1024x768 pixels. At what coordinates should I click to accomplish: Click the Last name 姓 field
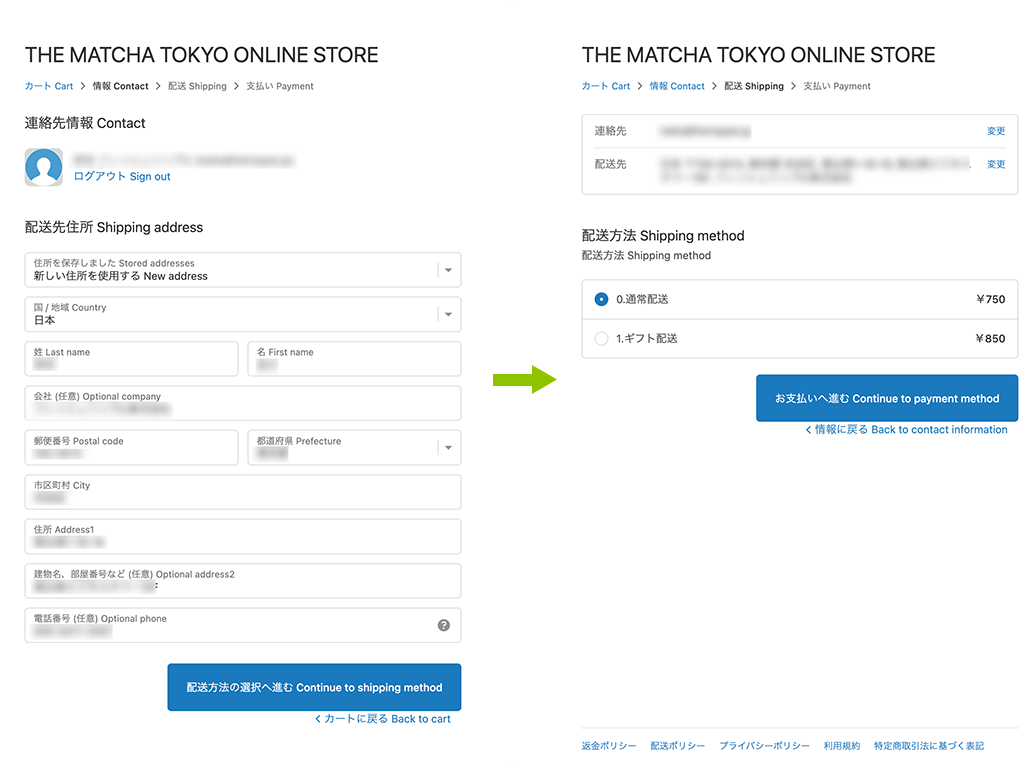(x=131, y=359)
